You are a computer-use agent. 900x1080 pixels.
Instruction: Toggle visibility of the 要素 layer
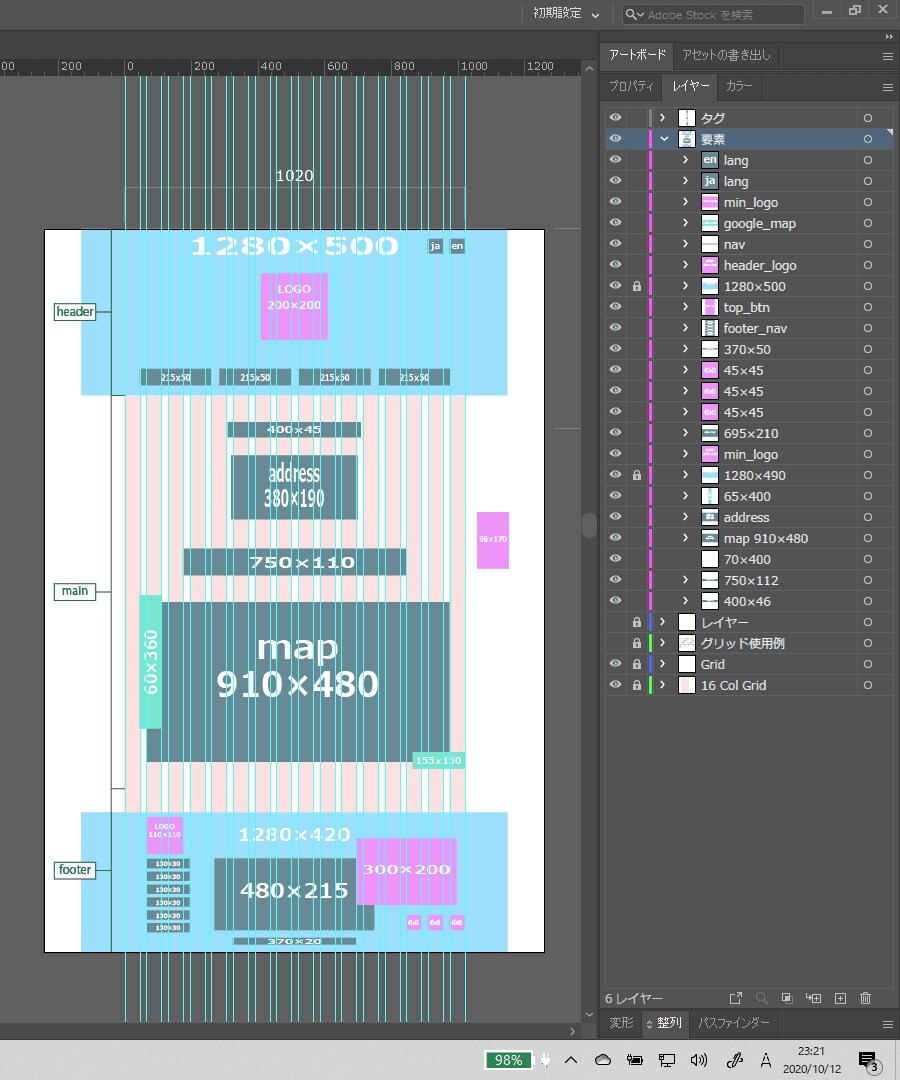615,139
